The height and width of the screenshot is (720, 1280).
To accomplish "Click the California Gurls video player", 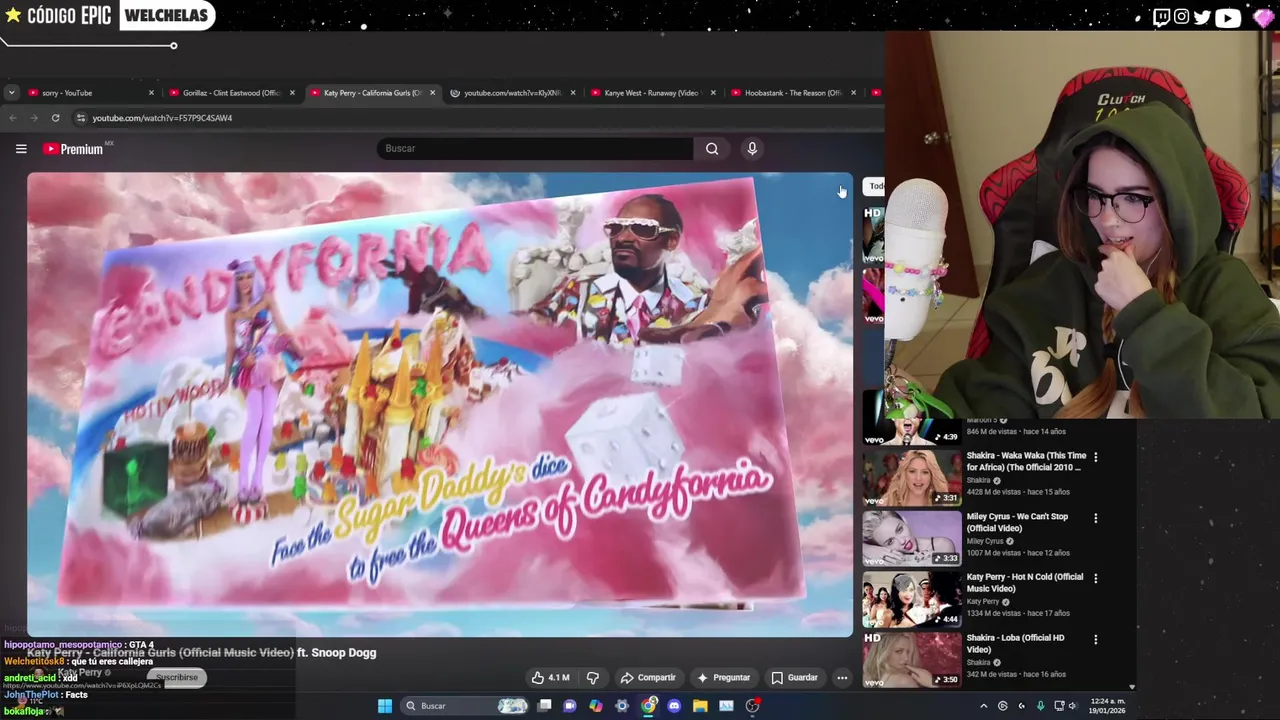I will [x=440, y=404].
